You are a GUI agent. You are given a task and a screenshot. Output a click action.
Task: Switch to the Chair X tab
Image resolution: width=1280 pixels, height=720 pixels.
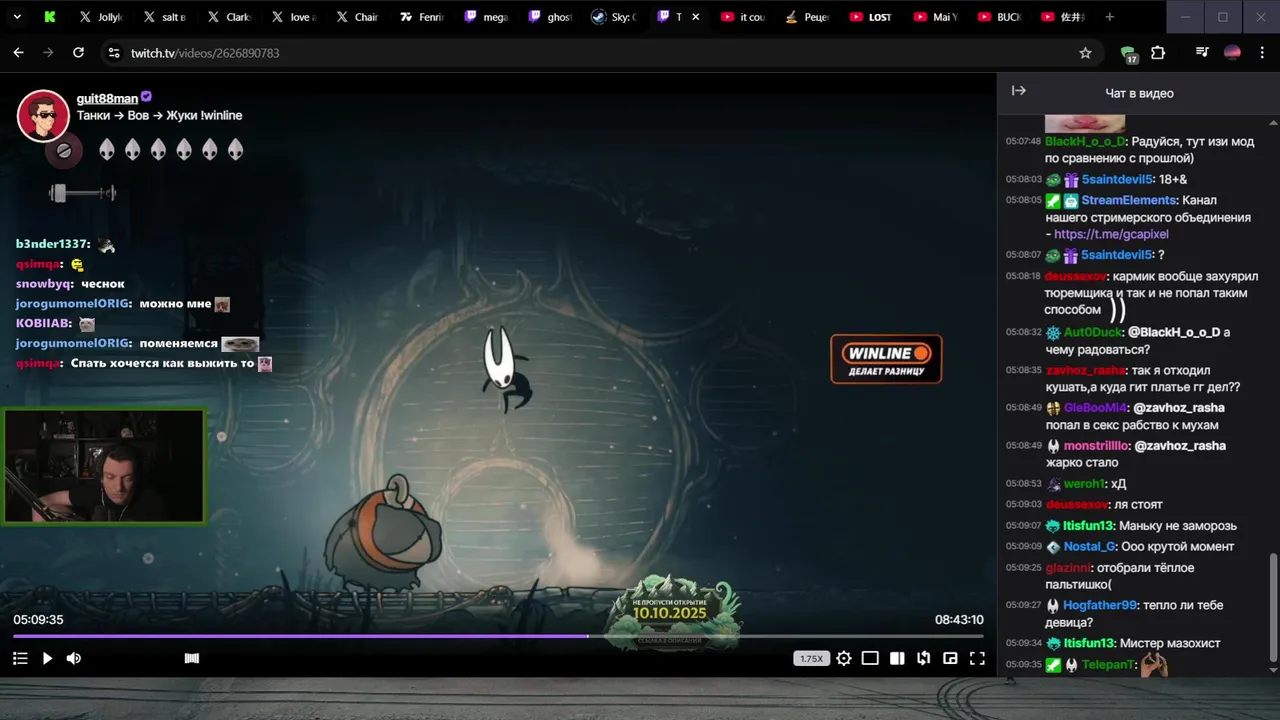click(x=356, y=17)
